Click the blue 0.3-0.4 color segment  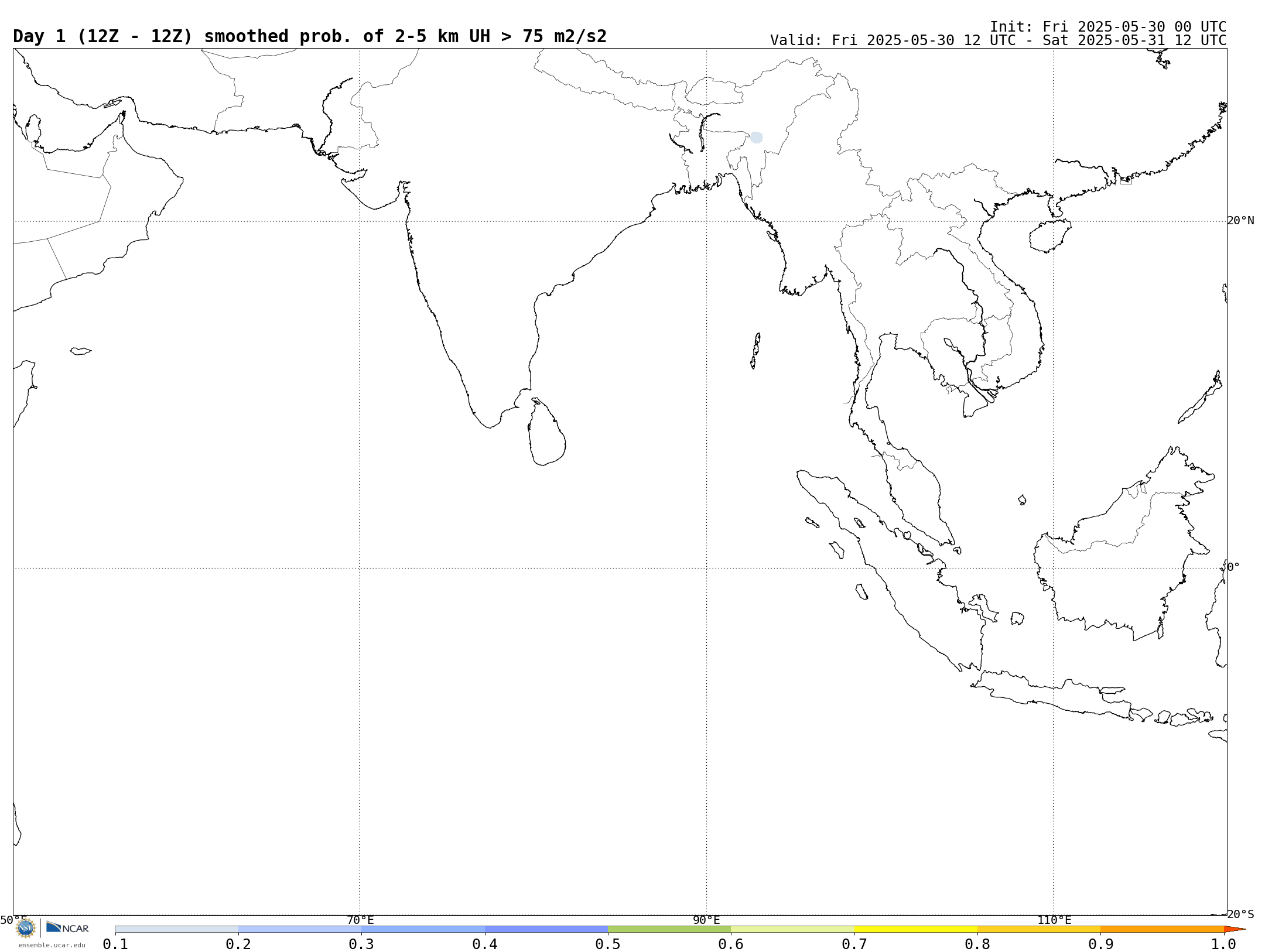click(423, 929)
